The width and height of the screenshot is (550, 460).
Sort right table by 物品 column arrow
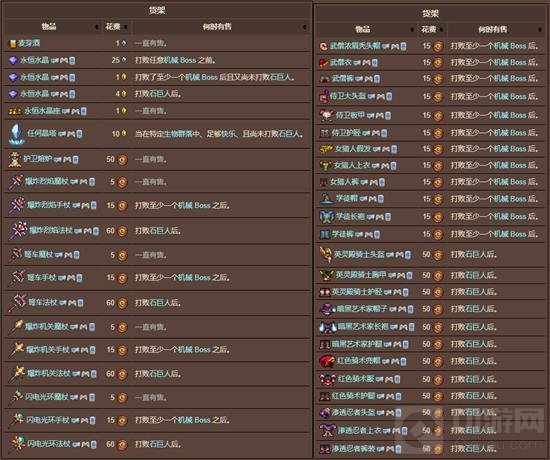tap(412, 30)
